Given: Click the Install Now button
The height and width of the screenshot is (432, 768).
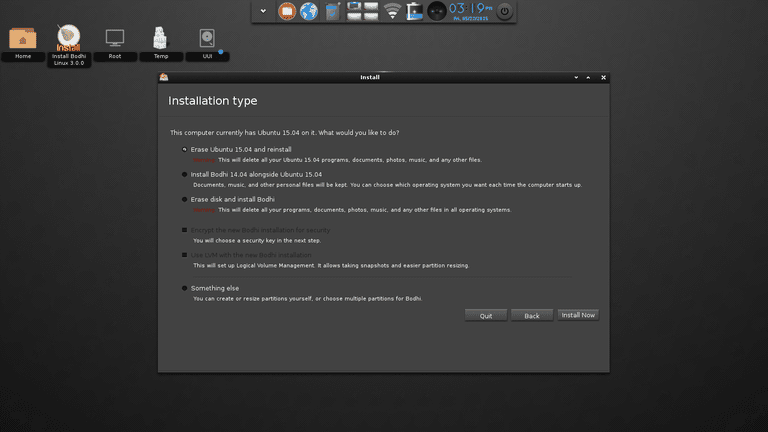Looking at the screenshot, I should pyautogui.click(x=578, y=315).
